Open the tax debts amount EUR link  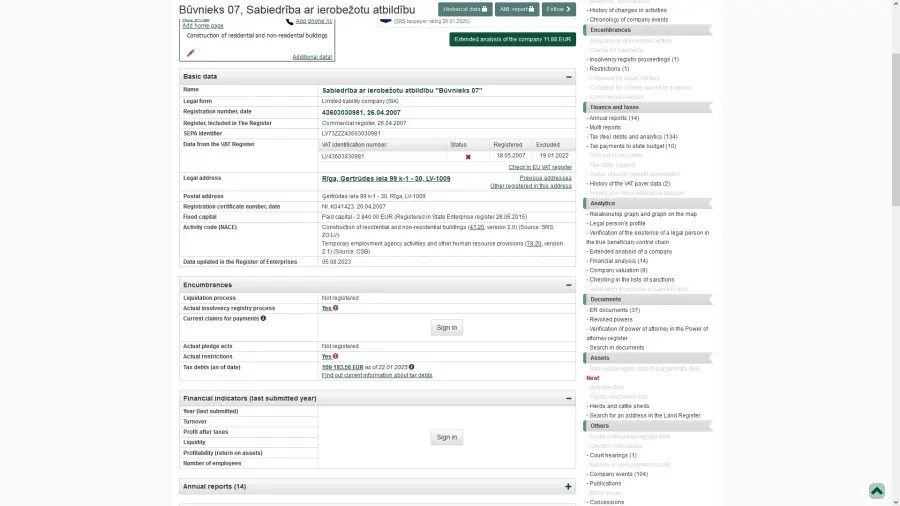click(342, 367)
